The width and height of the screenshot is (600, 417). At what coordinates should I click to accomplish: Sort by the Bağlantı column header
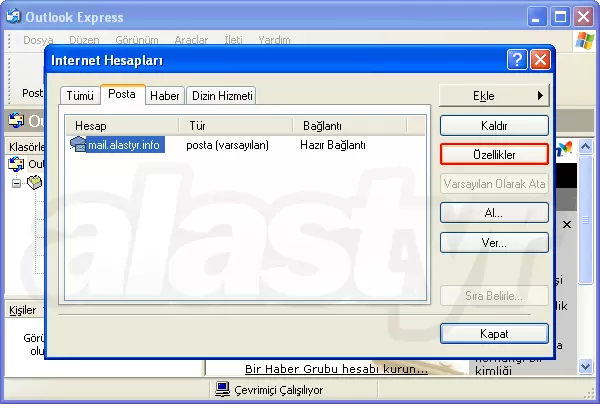click(349, 125)
